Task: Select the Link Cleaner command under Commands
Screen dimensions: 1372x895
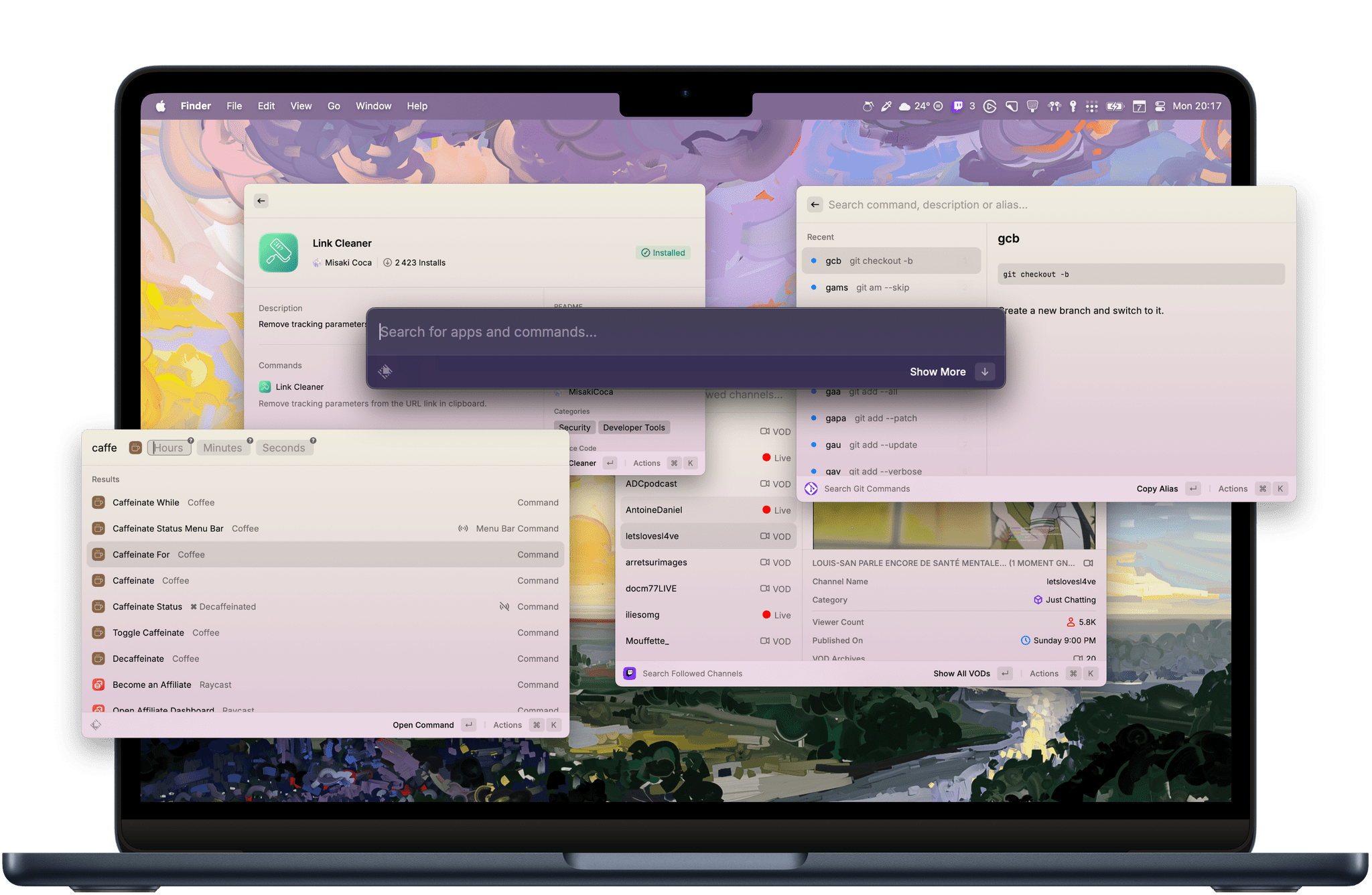Action: click(x=292, y=387)
